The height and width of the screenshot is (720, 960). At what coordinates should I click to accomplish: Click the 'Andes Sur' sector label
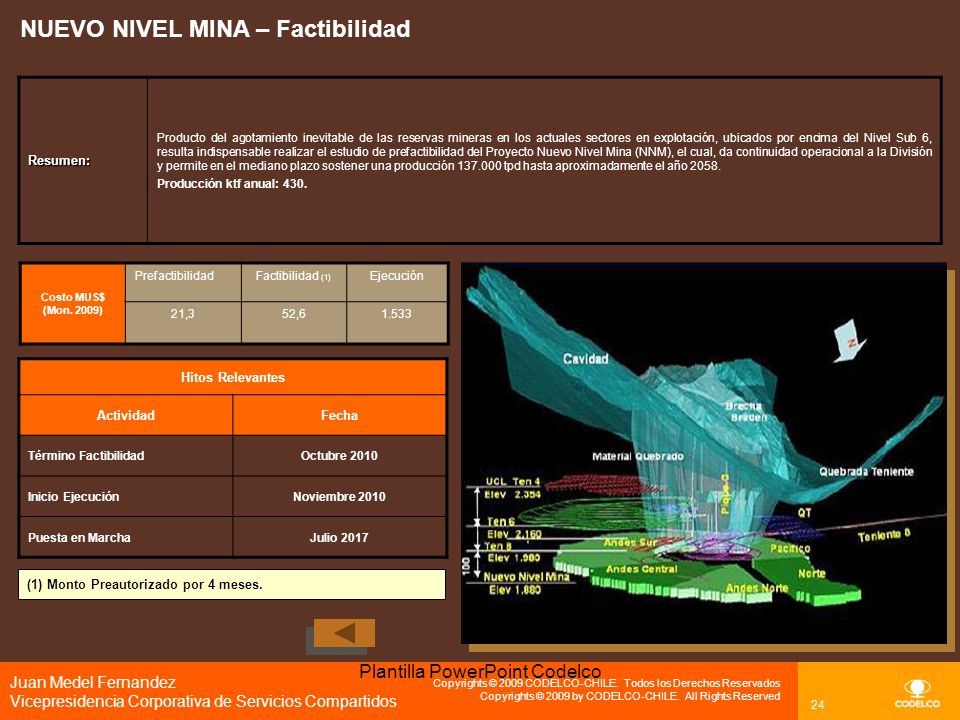631,542
